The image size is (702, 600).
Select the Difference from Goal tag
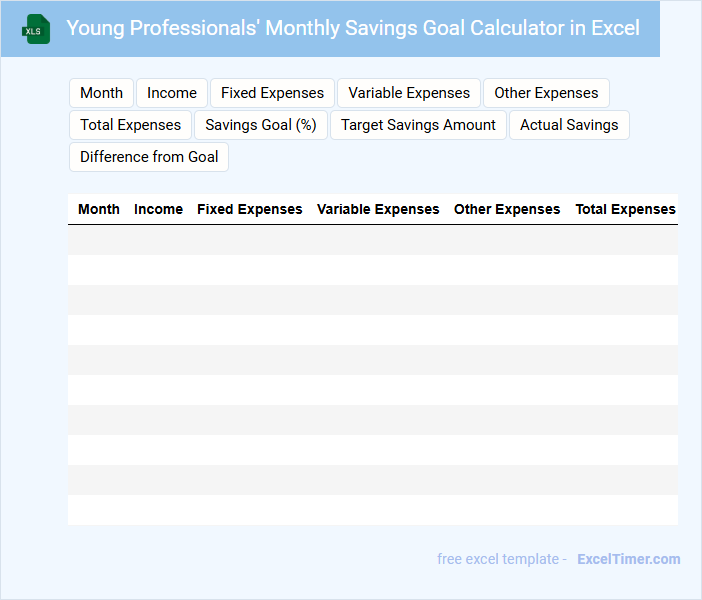click(x=149, y=157)
